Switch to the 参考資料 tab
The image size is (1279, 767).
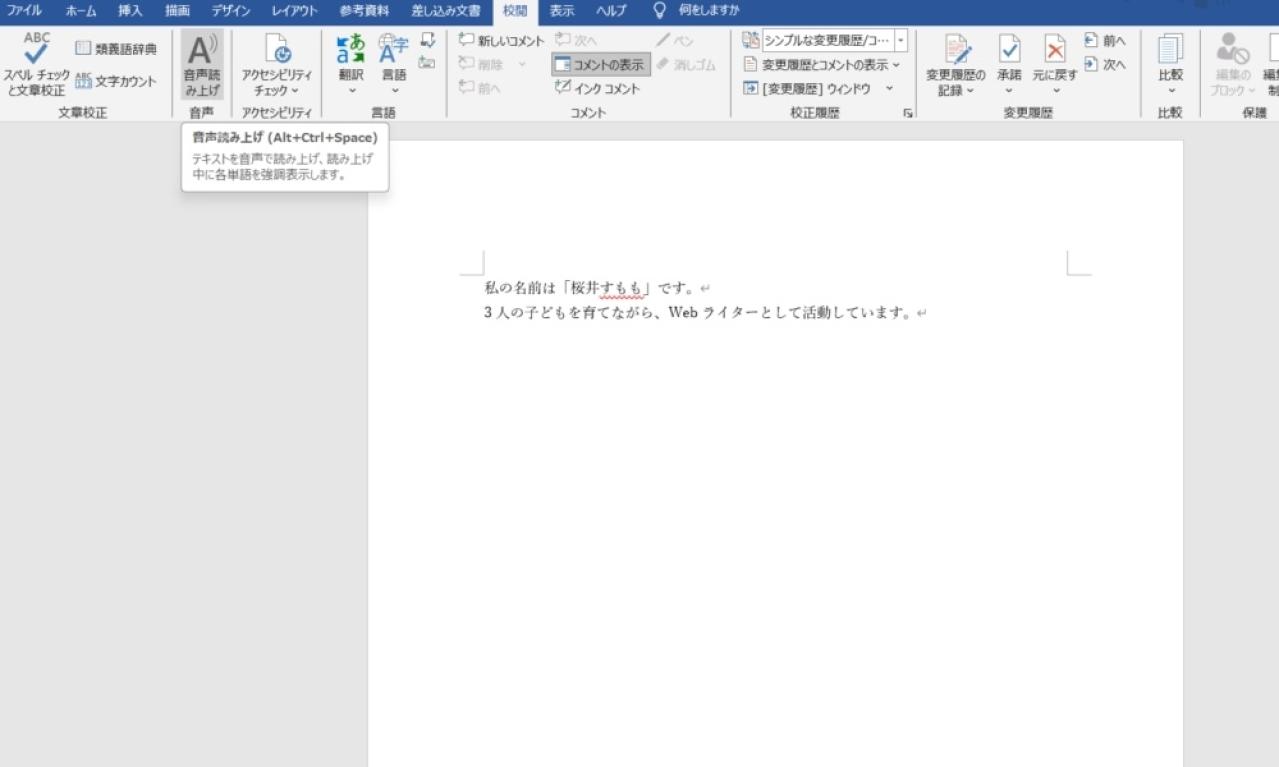(x=364, y=11)
